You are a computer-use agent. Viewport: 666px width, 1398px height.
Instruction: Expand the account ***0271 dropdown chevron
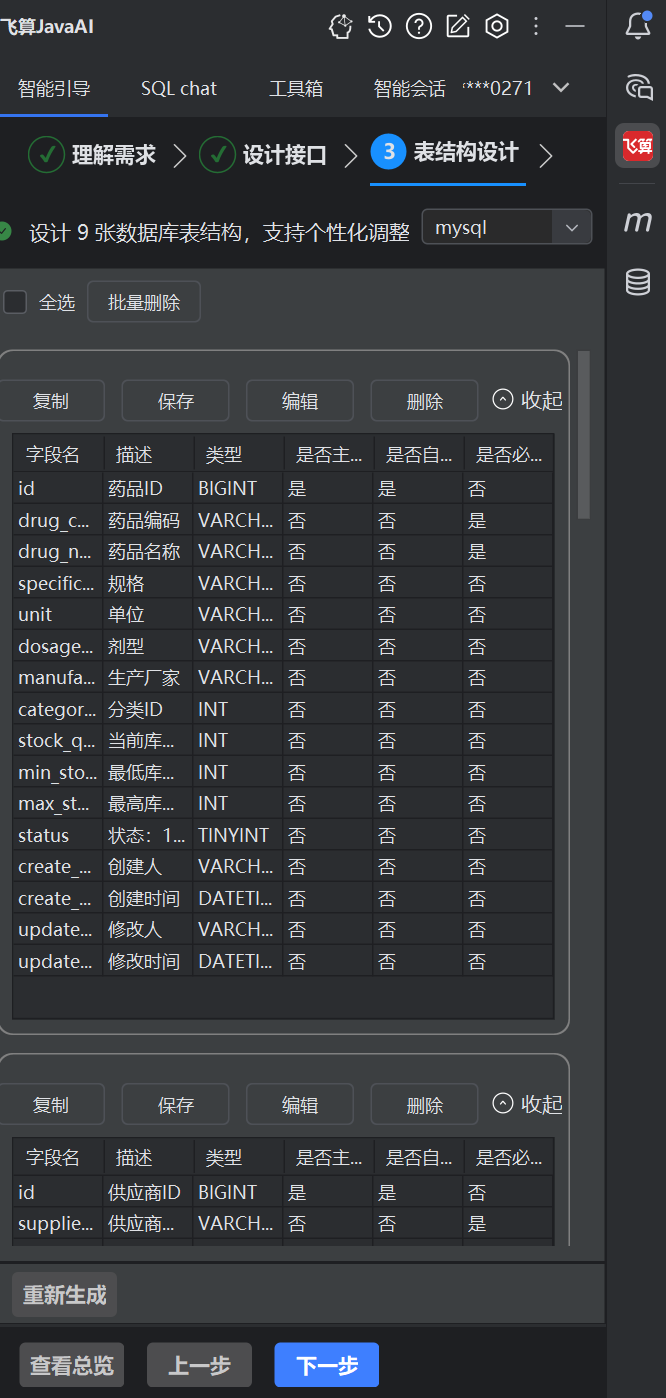coord(561,88)
